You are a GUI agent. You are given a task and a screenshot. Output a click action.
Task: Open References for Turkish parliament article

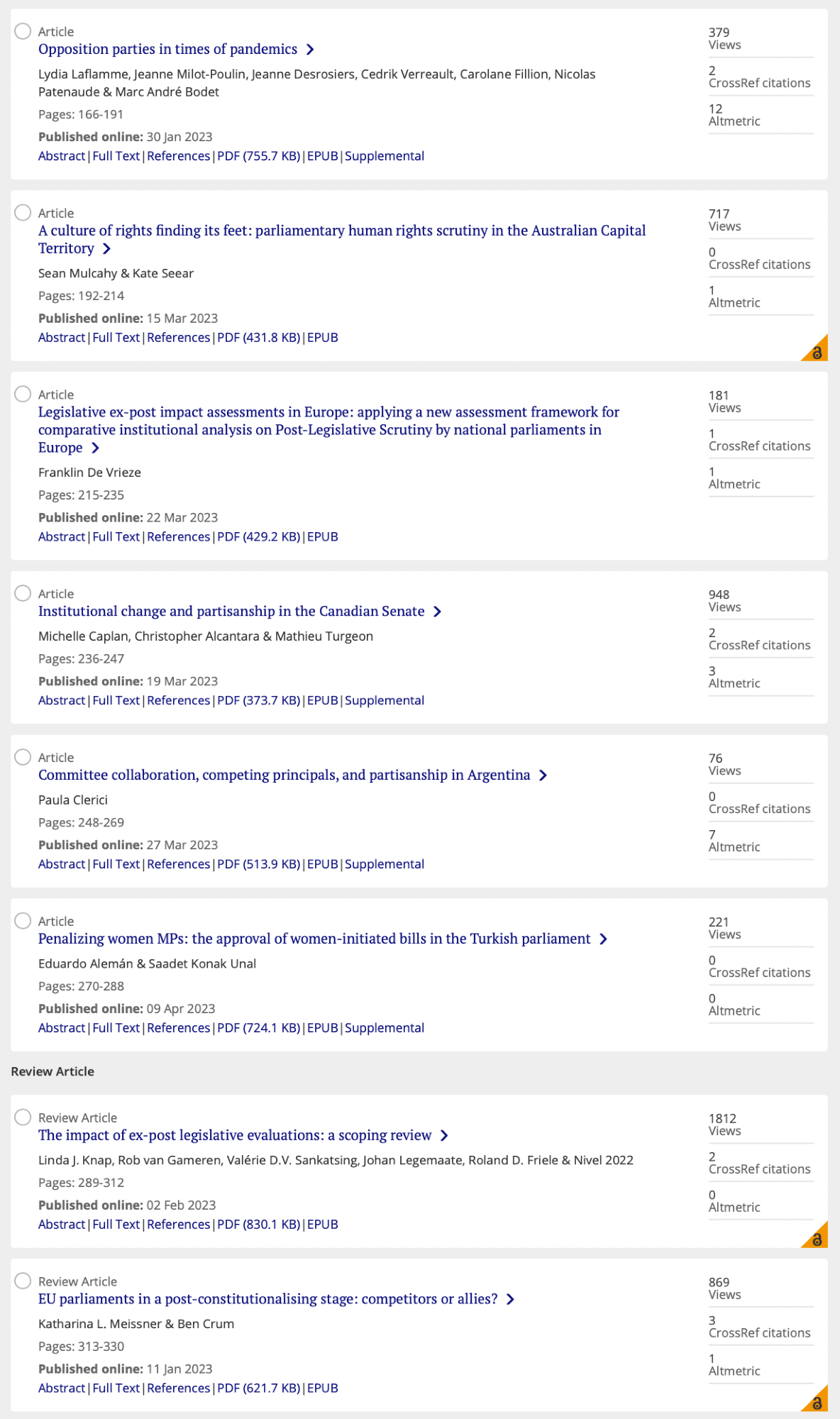tap(178, 1028)
